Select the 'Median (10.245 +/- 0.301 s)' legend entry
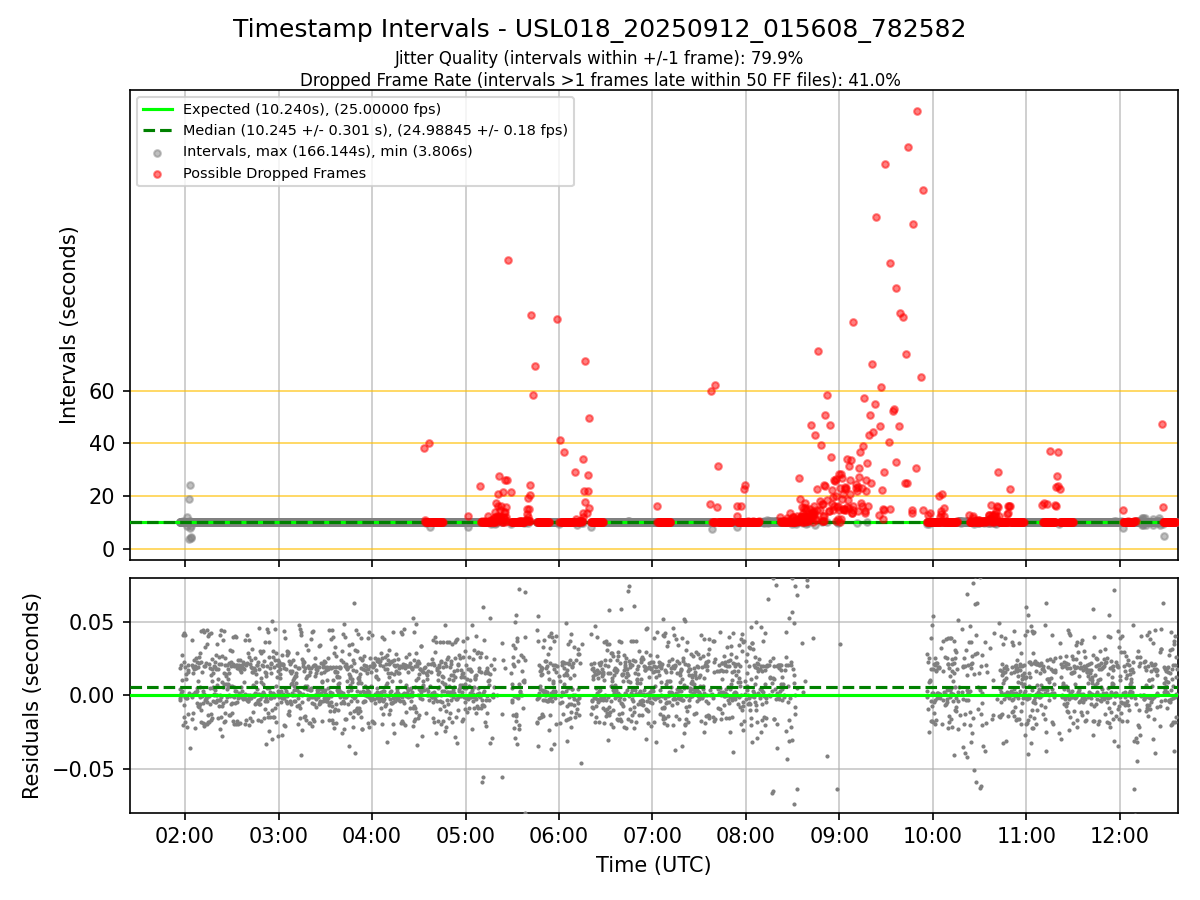The width and height of the screenshot is (1200, 900). click(x=375, y=130)
